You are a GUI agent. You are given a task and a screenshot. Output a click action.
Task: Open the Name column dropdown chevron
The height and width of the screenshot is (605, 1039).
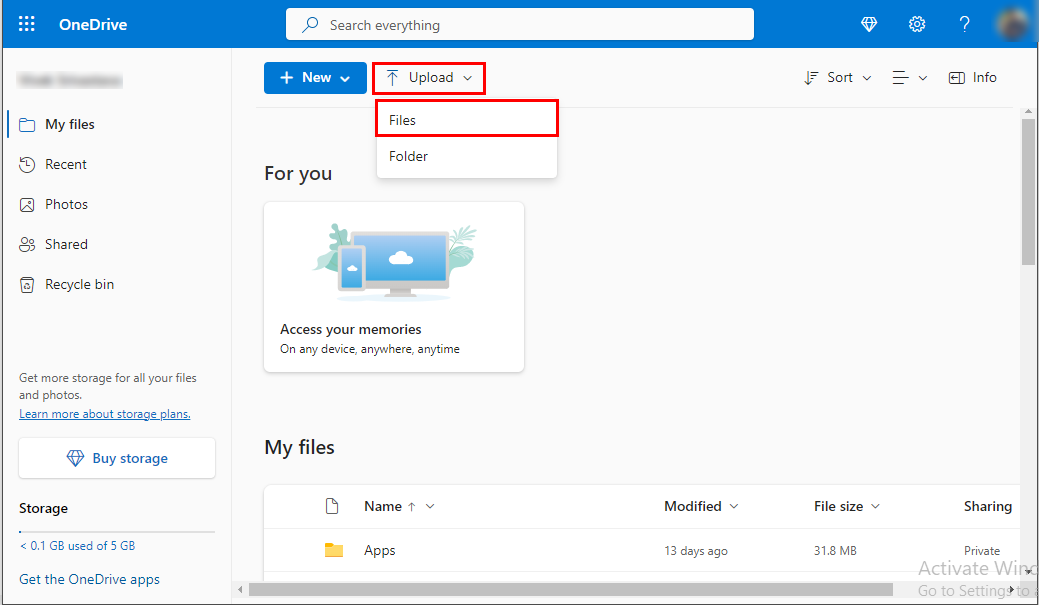point(430,506)
